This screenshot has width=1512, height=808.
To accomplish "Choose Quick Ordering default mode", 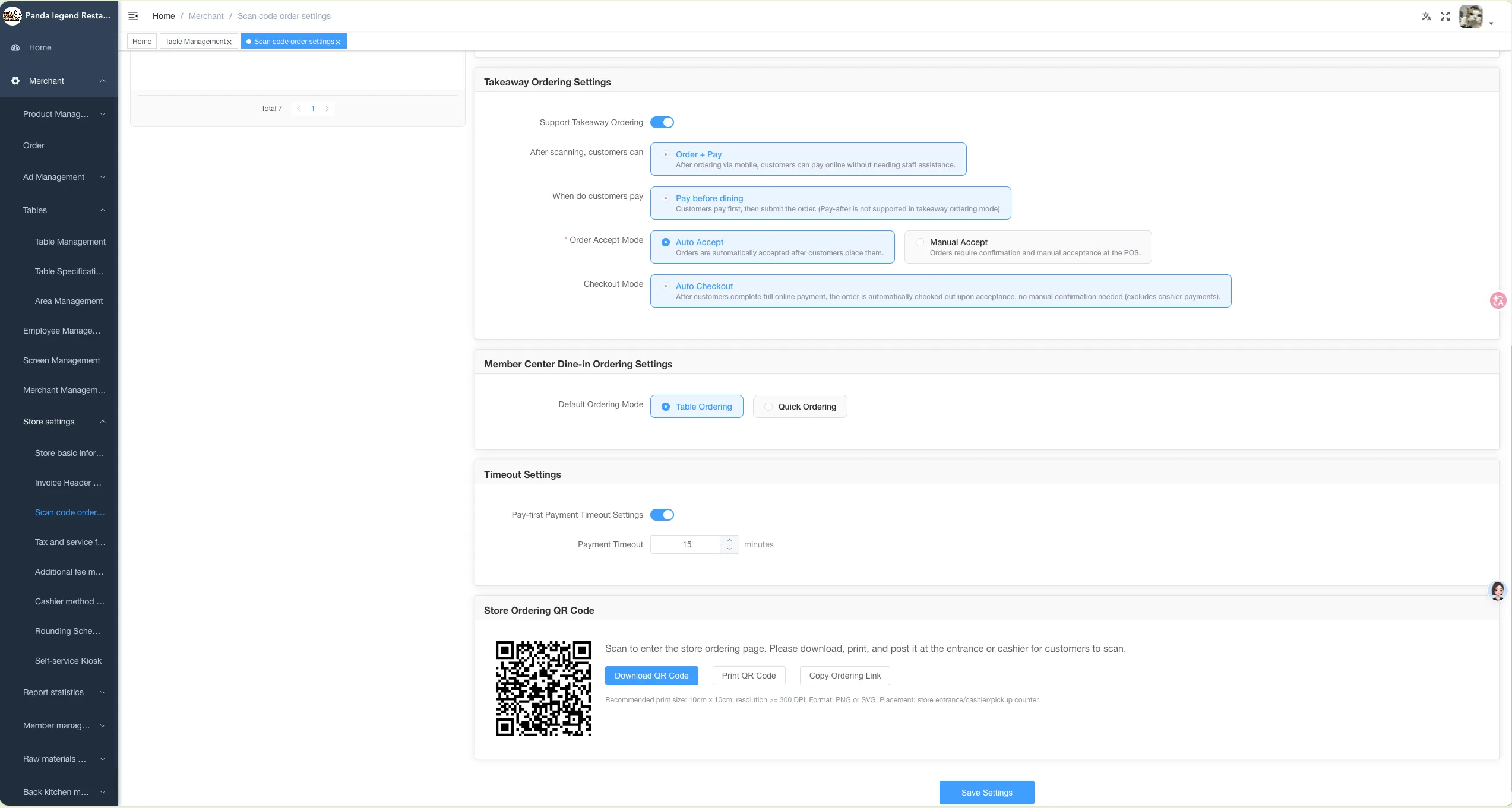I will click(x=800, y=407).
